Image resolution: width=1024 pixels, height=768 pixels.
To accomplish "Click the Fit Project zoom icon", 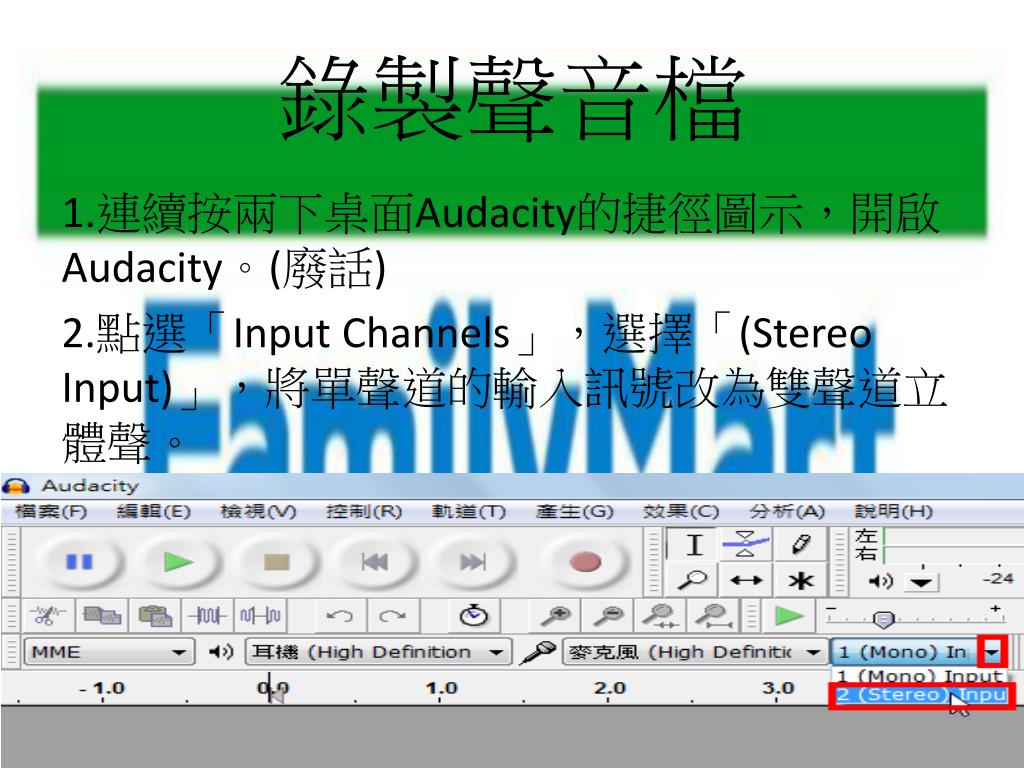I will tap(713, 615).
